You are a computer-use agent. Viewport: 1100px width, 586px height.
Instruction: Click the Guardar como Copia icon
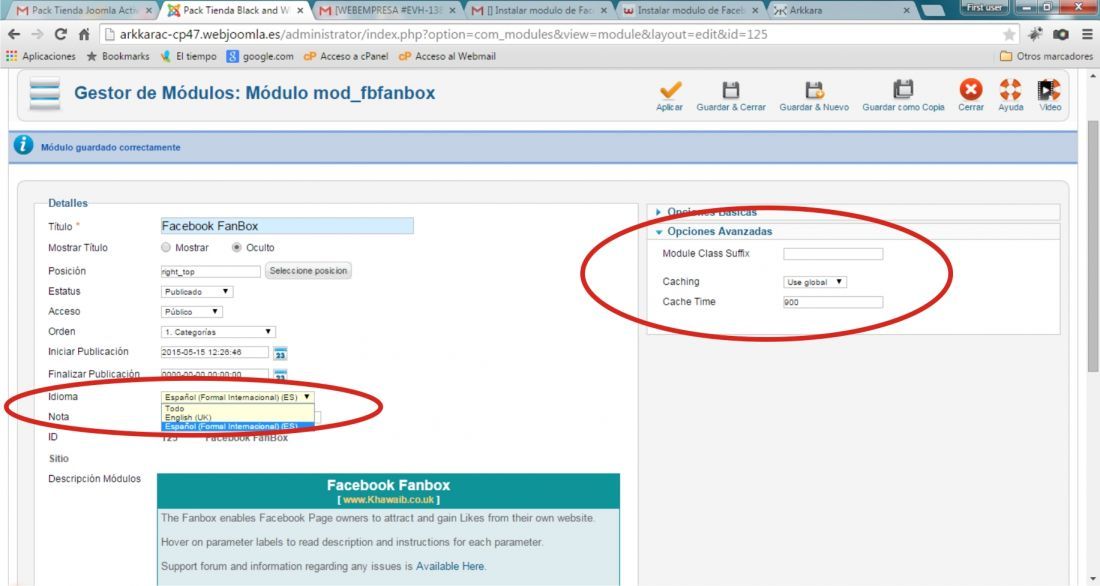(903, 89)
